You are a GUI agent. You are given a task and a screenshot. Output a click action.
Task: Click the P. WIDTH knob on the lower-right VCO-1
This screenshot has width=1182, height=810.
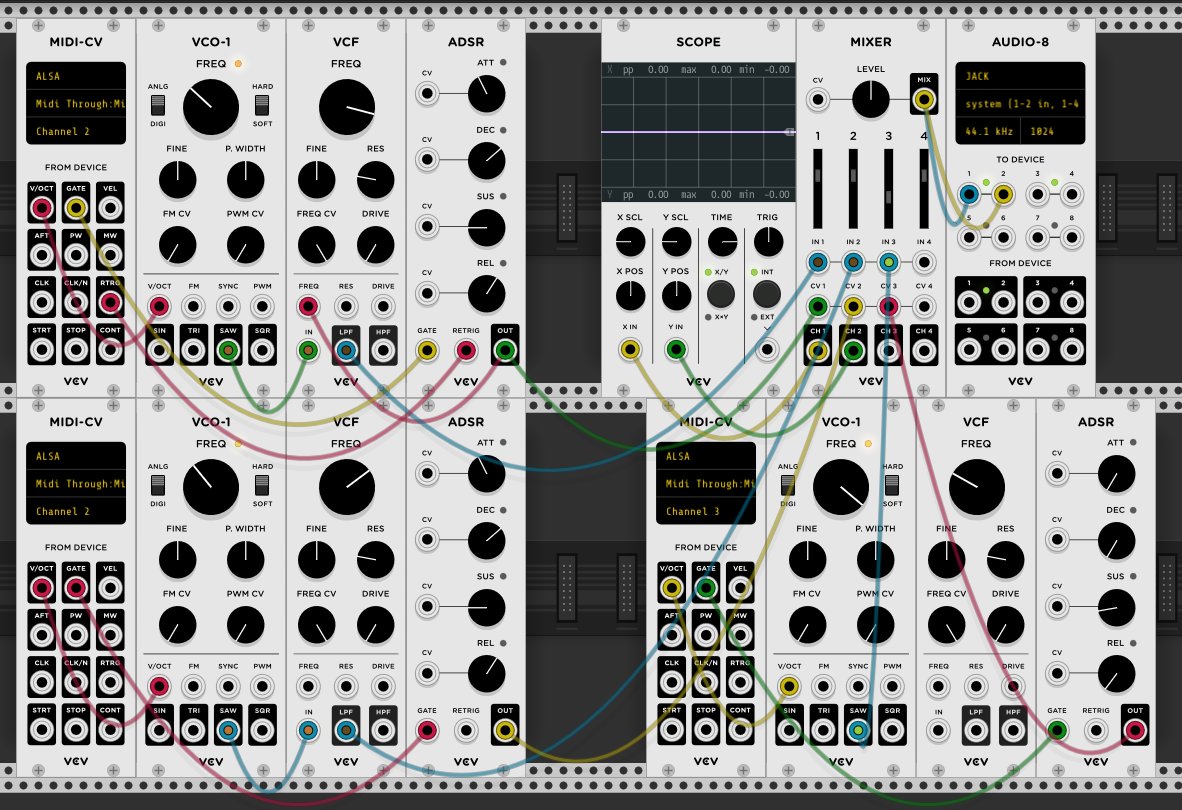(x=875, y=560)
